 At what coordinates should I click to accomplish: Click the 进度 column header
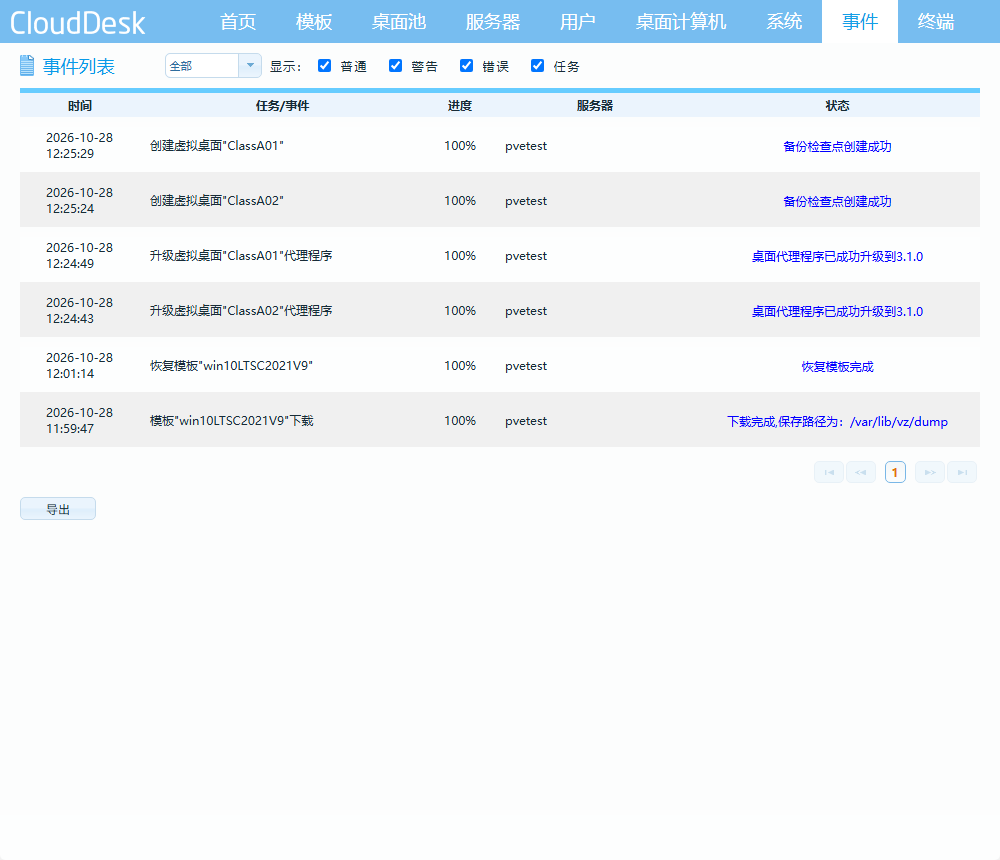click(460, 105)
